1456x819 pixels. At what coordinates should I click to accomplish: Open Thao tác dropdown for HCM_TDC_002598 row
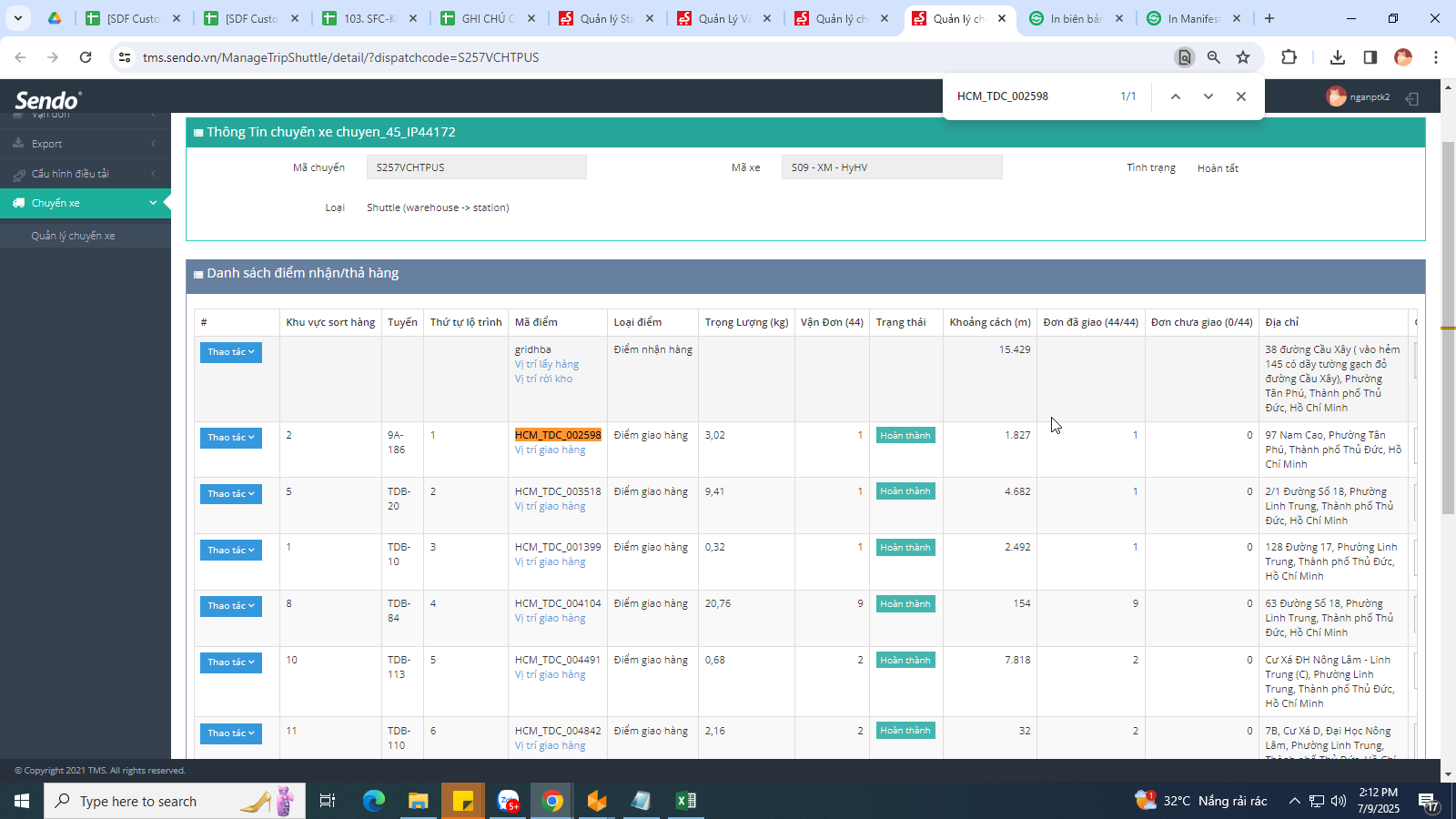tap(231, 438)
